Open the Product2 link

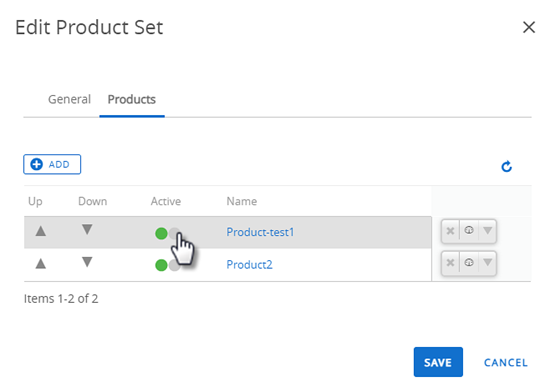pyautogui.click(x=249, y=264)
